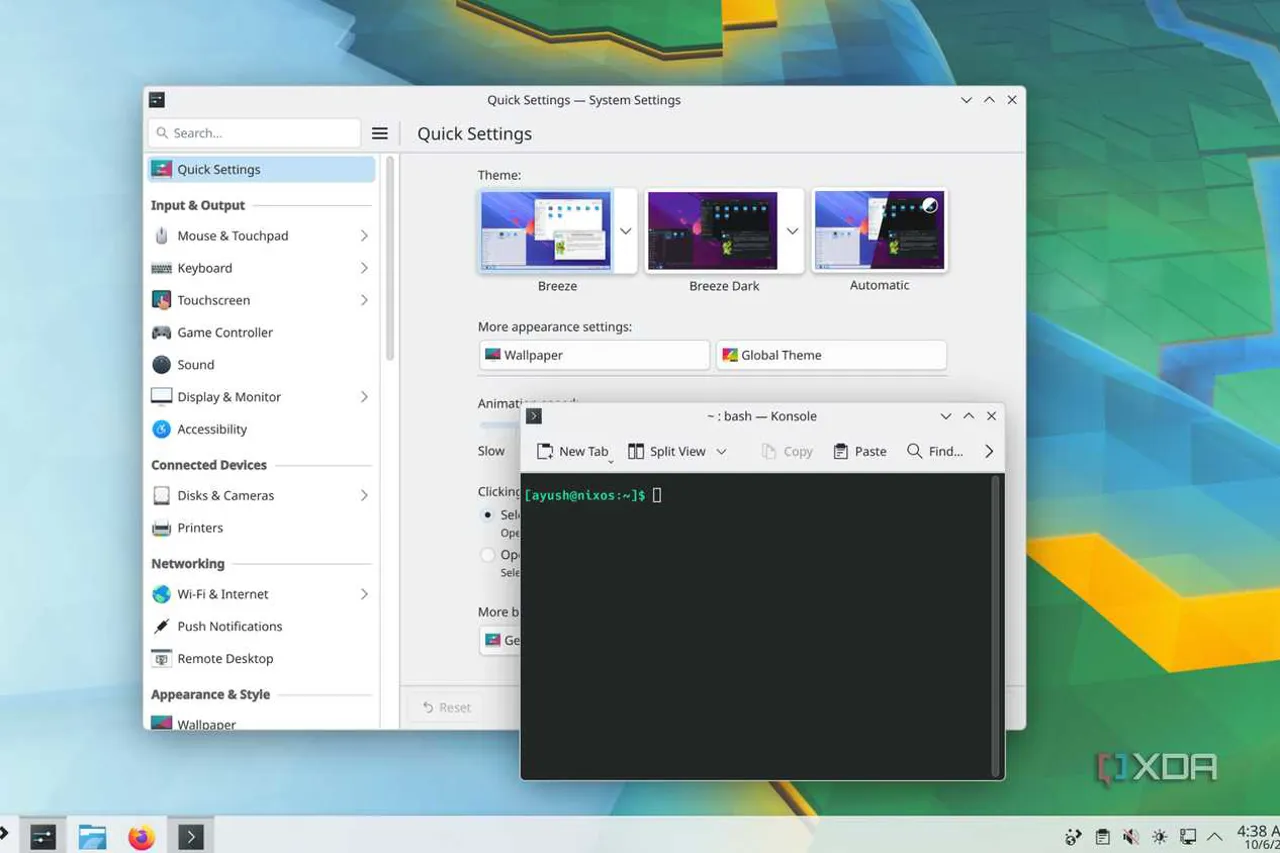Image resolution: width=1280 pixels, height=853 pixels.
Task: Open System Settings from the taskbar
Action: pos(43,836)
